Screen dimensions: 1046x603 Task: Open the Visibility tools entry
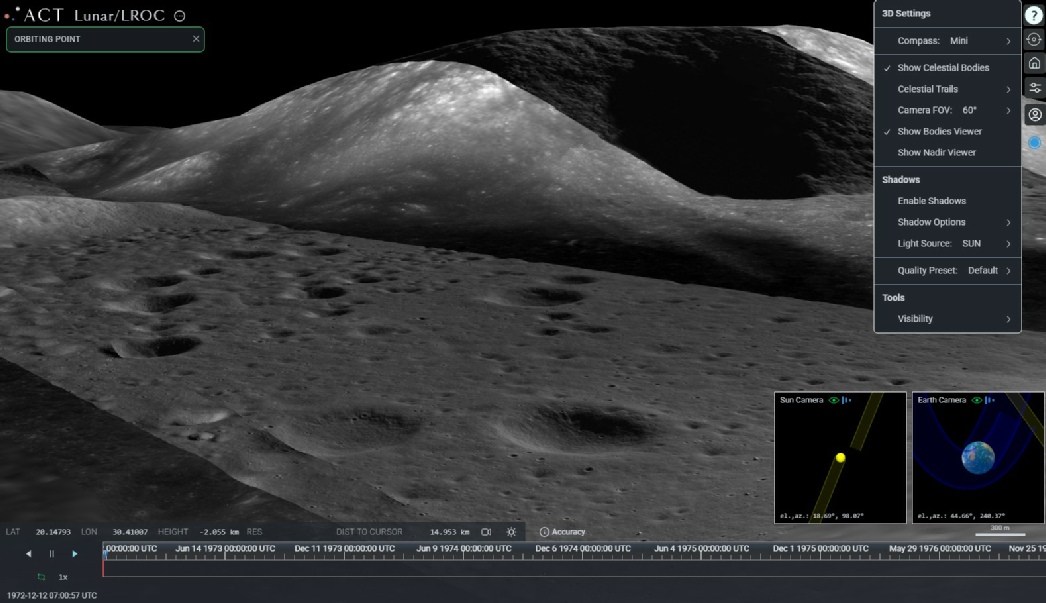point(947,319)
